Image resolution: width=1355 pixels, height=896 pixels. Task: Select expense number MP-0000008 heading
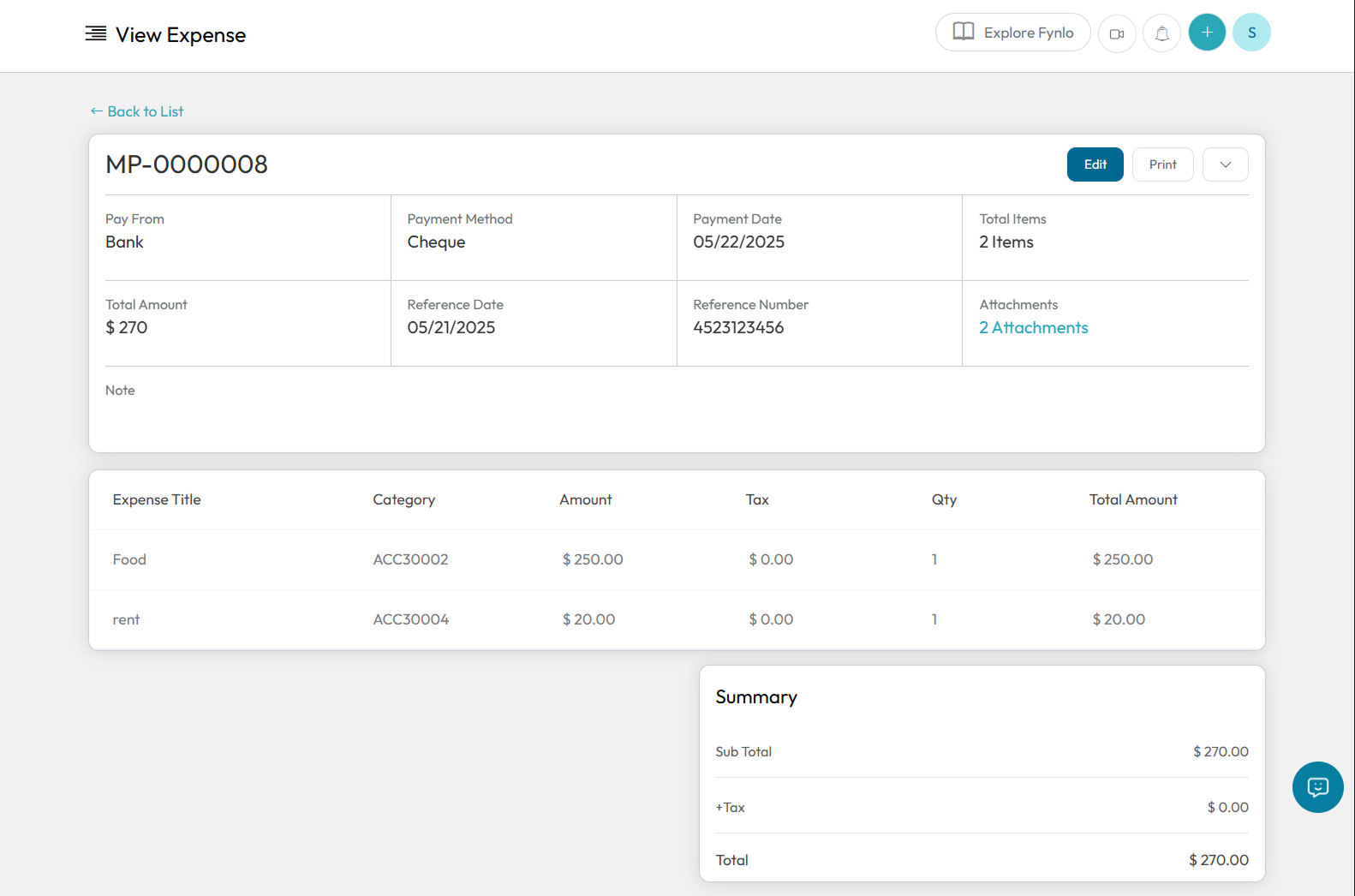(x=187, y=164)
